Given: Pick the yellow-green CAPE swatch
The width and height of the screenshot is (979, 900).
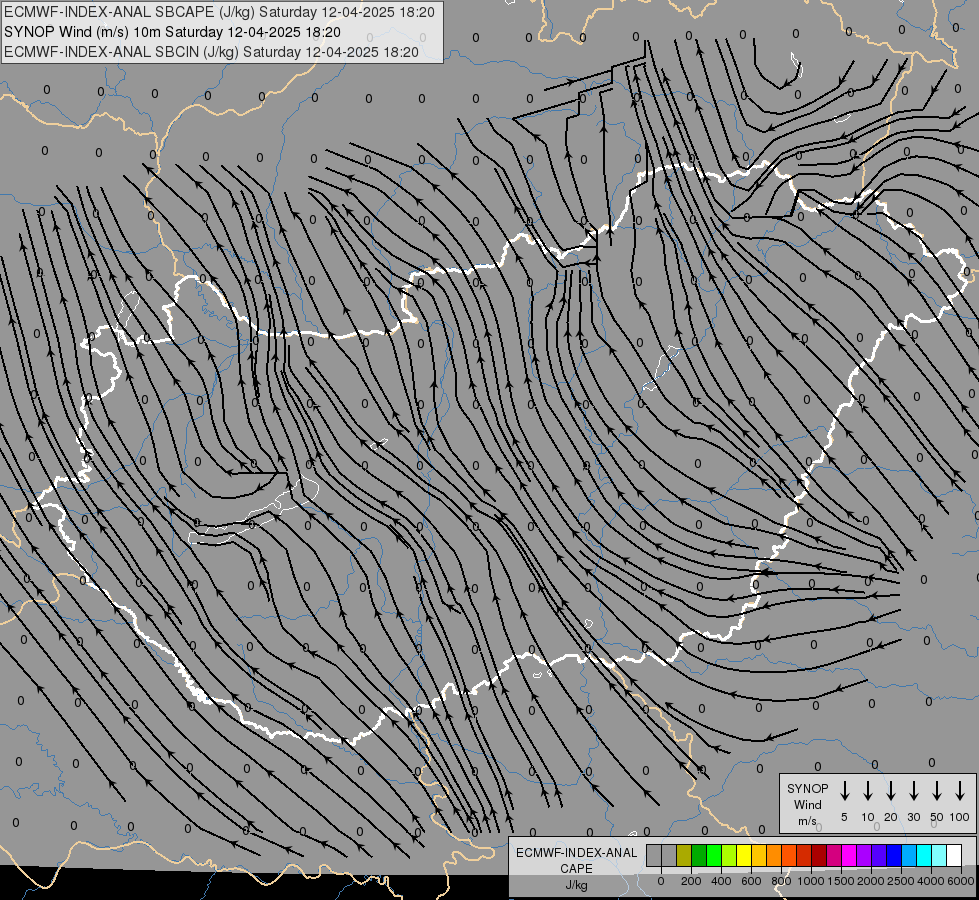Looking at the screenshot, I should [x=729, y=855].
